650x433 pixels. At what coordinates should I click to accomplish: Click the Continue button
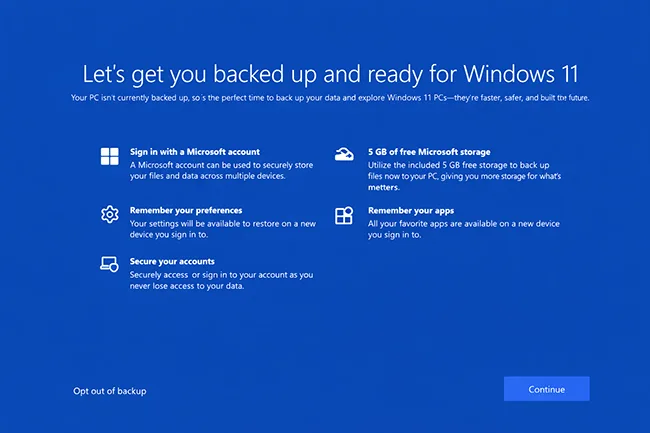coord(546,389)
